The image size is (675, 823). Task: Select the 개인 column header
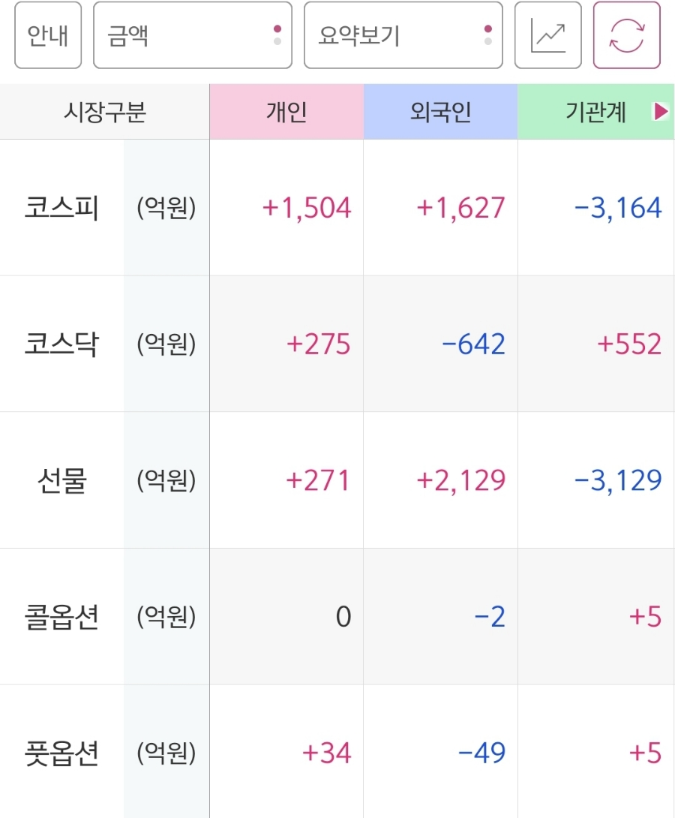287,112
